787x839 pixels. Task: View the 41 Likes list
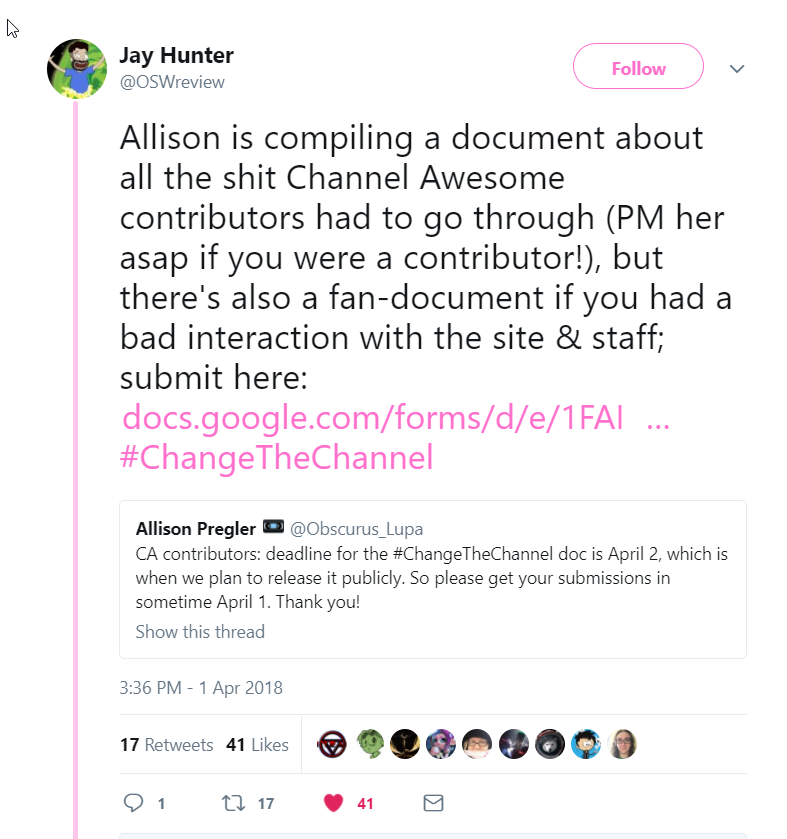(x=257, y=744)
